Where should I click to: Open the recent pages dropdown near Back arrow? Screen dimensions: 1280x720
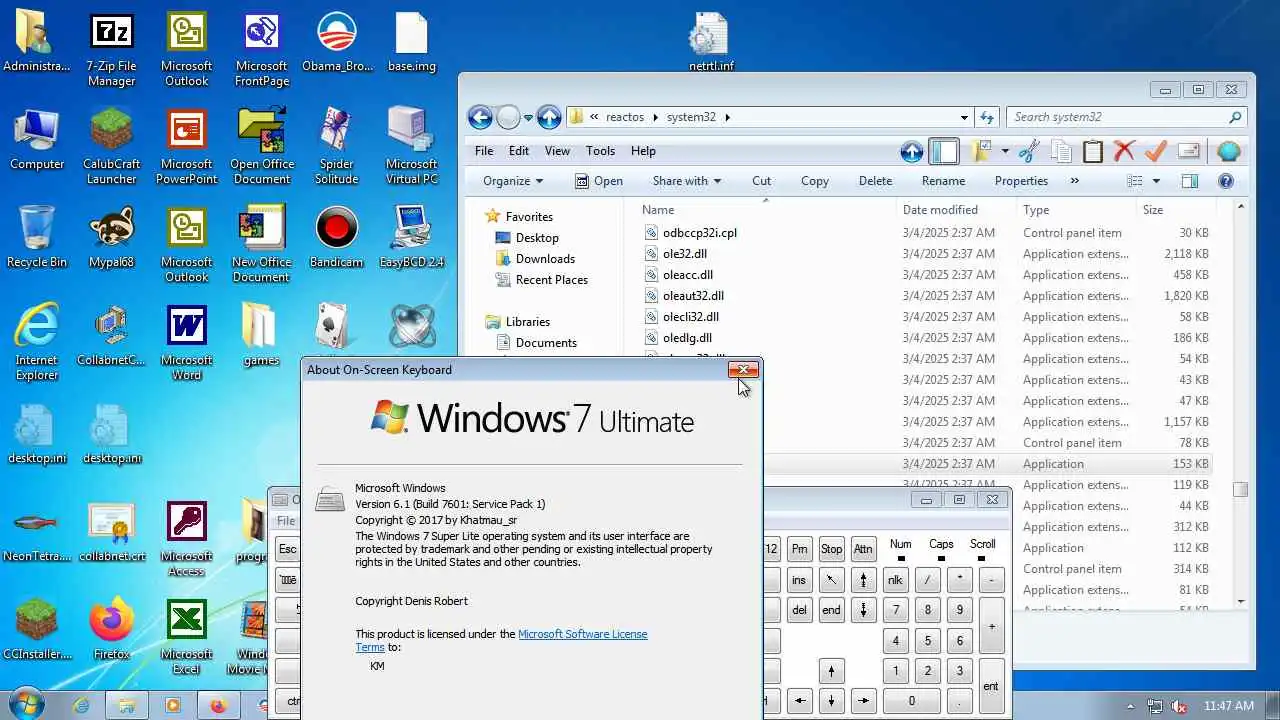(x=528, y=118)
